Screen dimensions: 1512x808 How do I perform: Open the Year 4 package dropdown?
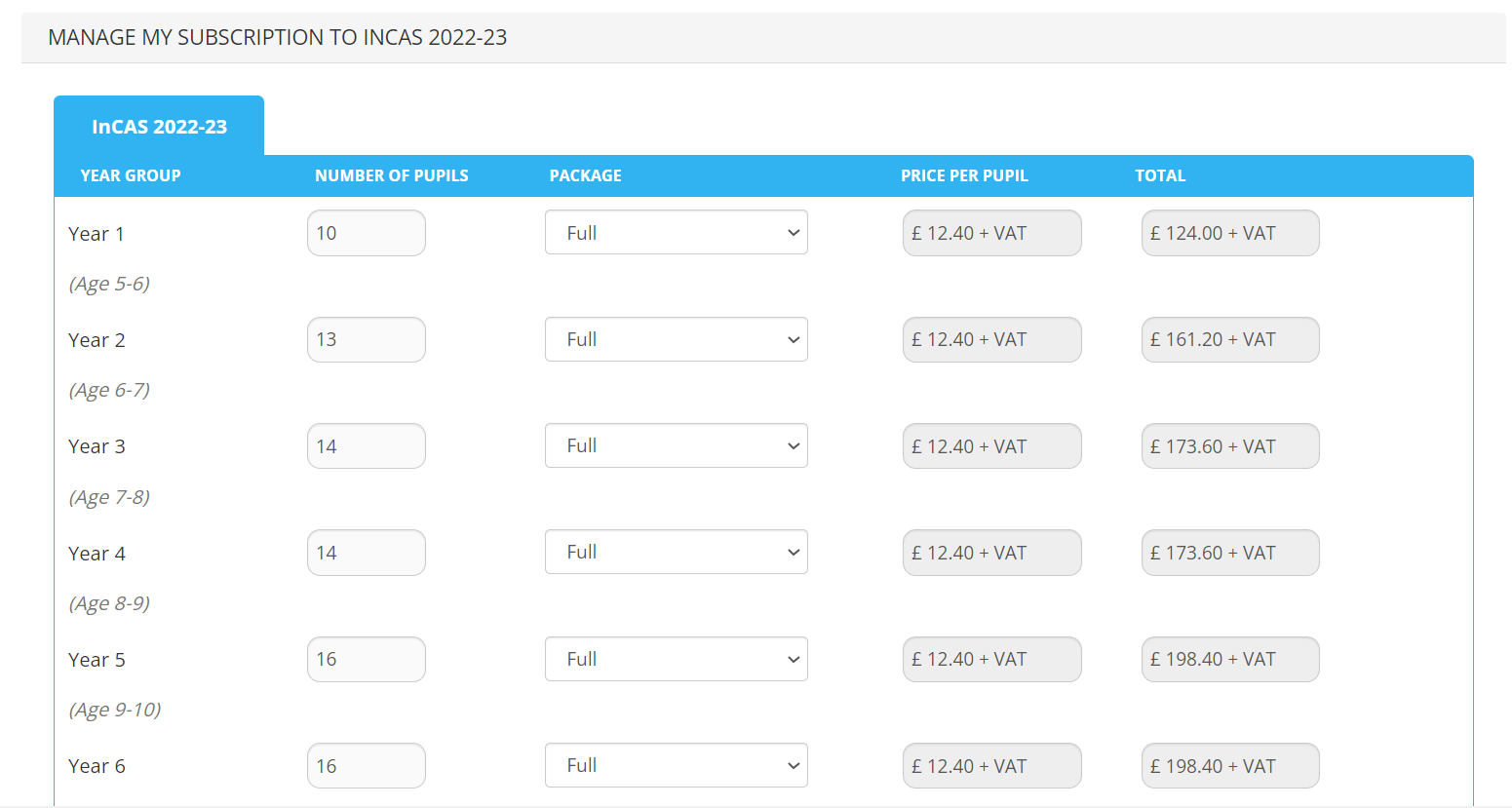(677, 552)
